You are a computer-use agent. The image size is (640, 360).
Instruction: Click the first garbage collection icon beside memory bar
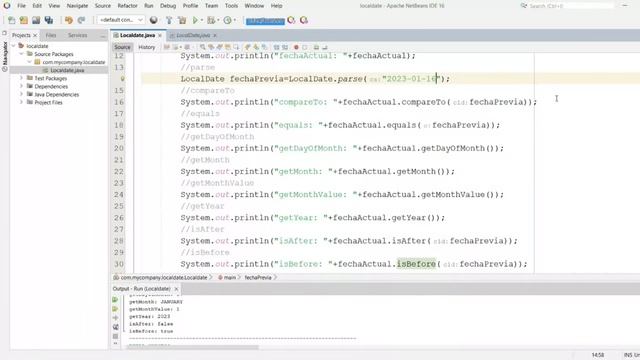(x=291, y=20)
